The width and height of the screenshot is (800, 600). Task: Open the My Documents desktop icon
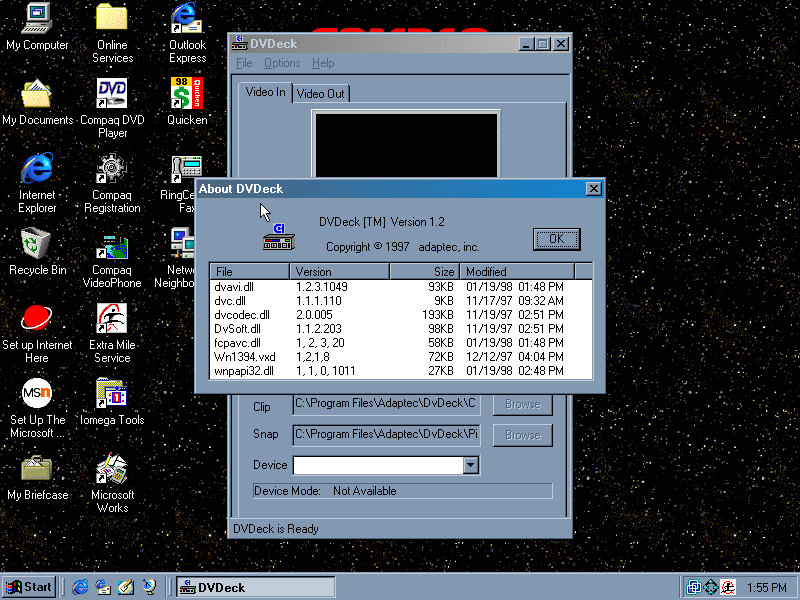[x=37, y=102]
